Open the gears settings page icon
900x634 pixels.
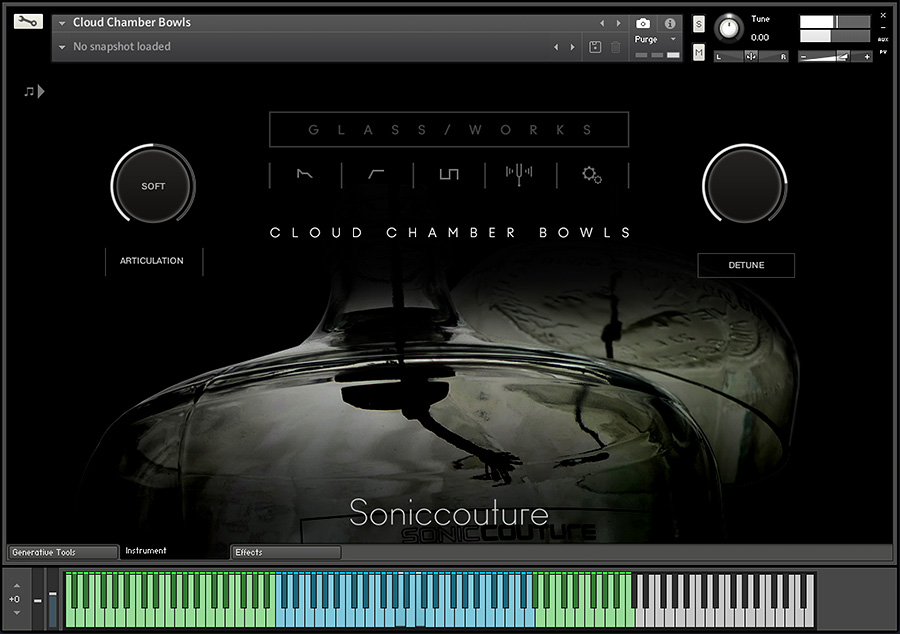[x=592, y=175]
